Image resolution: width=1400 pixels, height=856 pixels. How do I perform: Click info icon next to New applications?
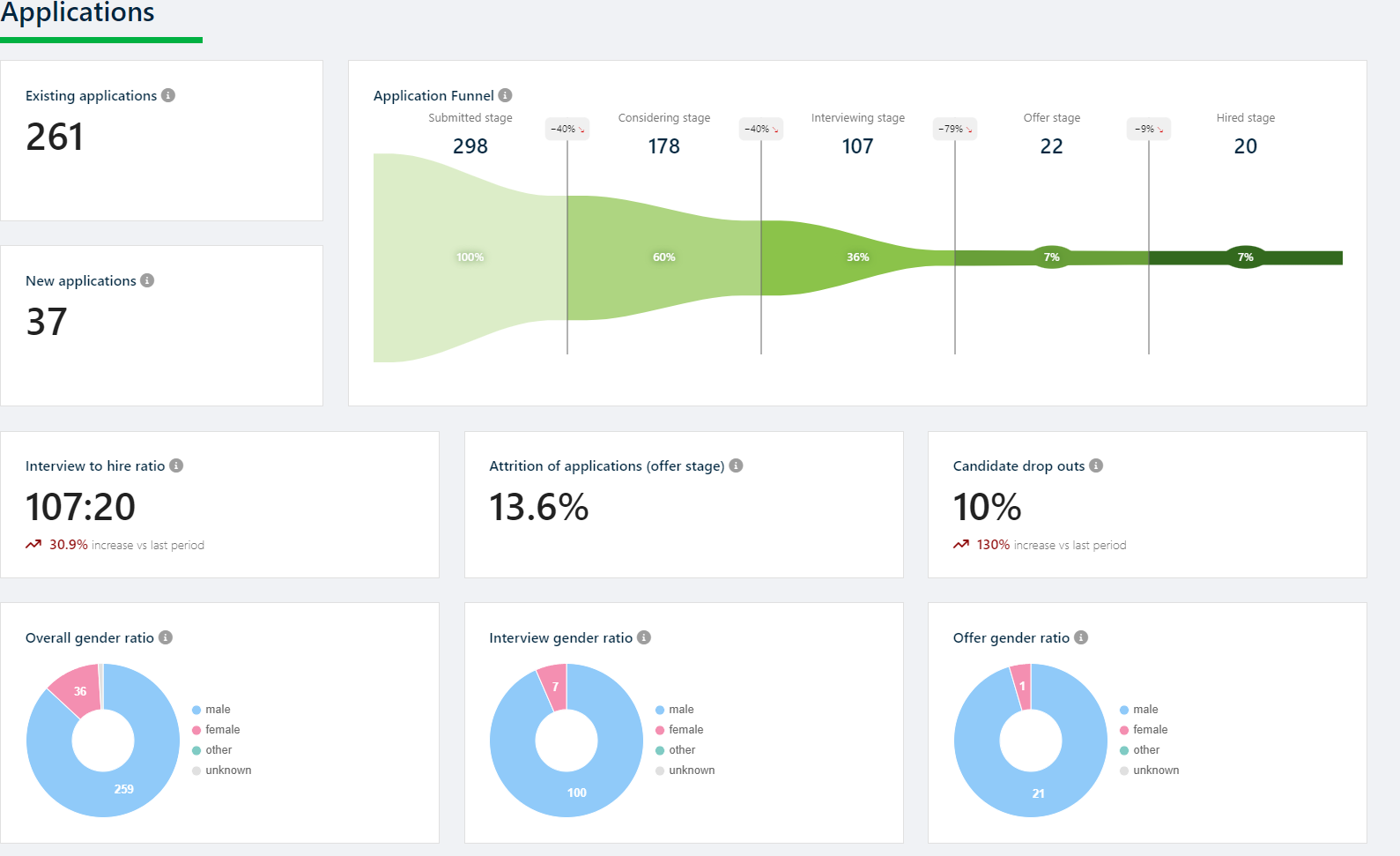(147, 280)
